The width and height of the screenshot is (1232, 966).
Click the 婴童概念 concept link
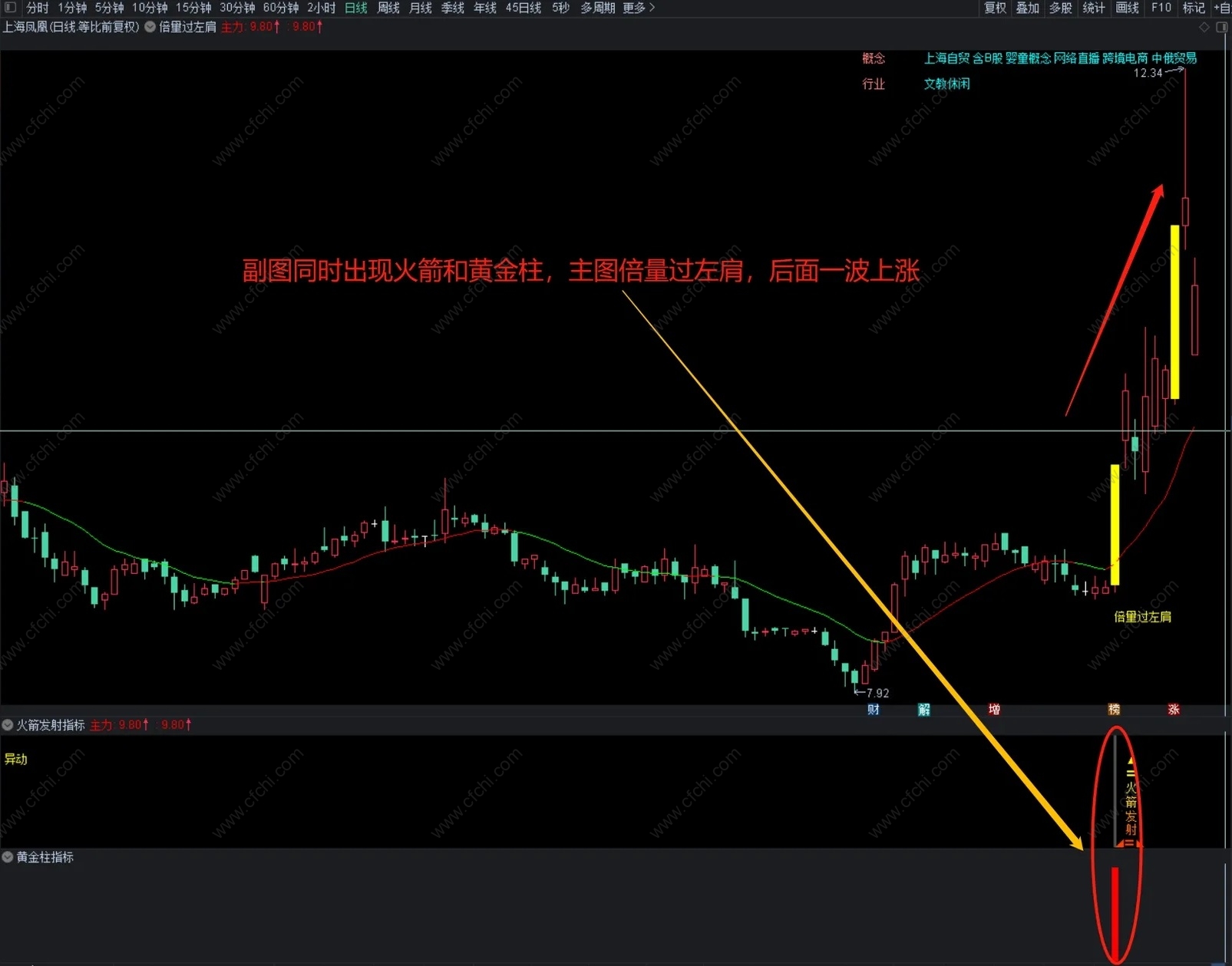[x=1028, y=58]
